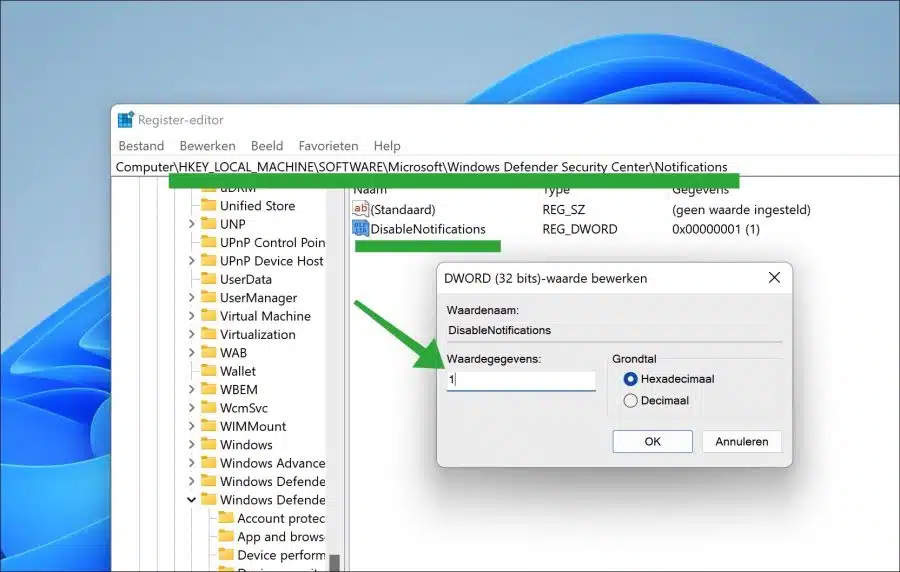Select the Wallet tree item
The image size is (900, 572).
(x=238, y=371)
